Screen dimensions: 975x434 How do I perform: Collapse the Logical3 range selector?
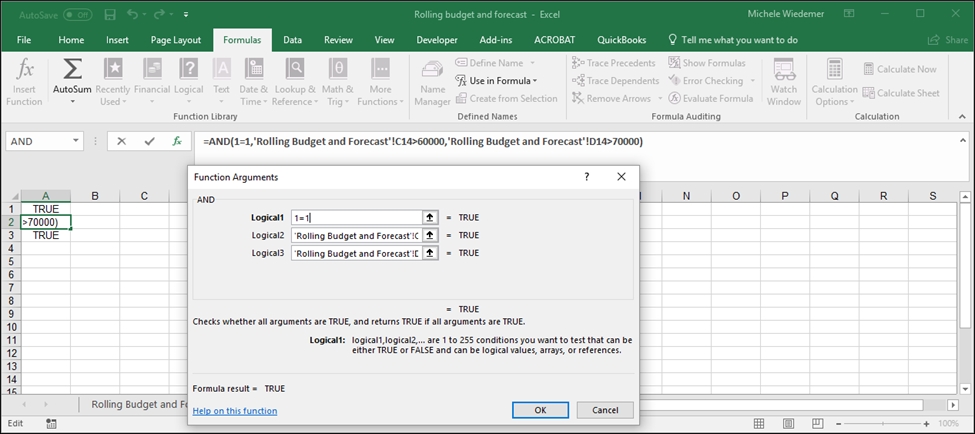430,253
